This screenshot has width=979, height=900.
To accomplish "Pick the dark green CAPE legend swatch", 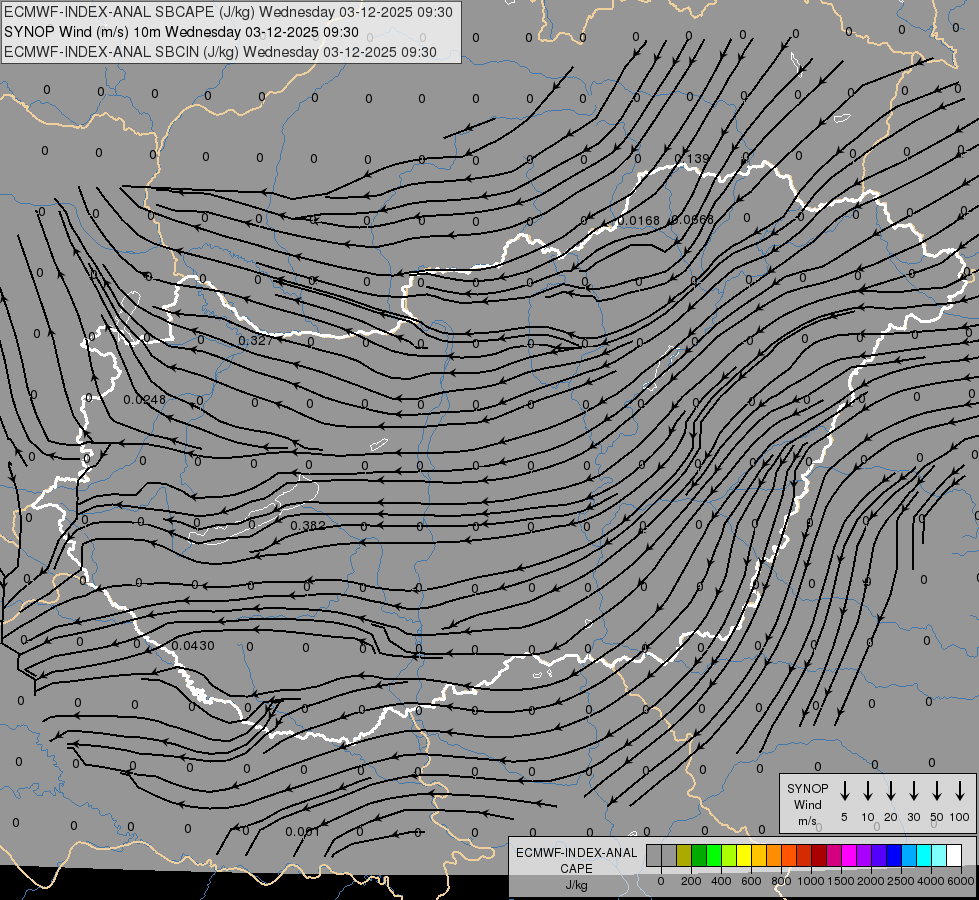I will (699, 855).
